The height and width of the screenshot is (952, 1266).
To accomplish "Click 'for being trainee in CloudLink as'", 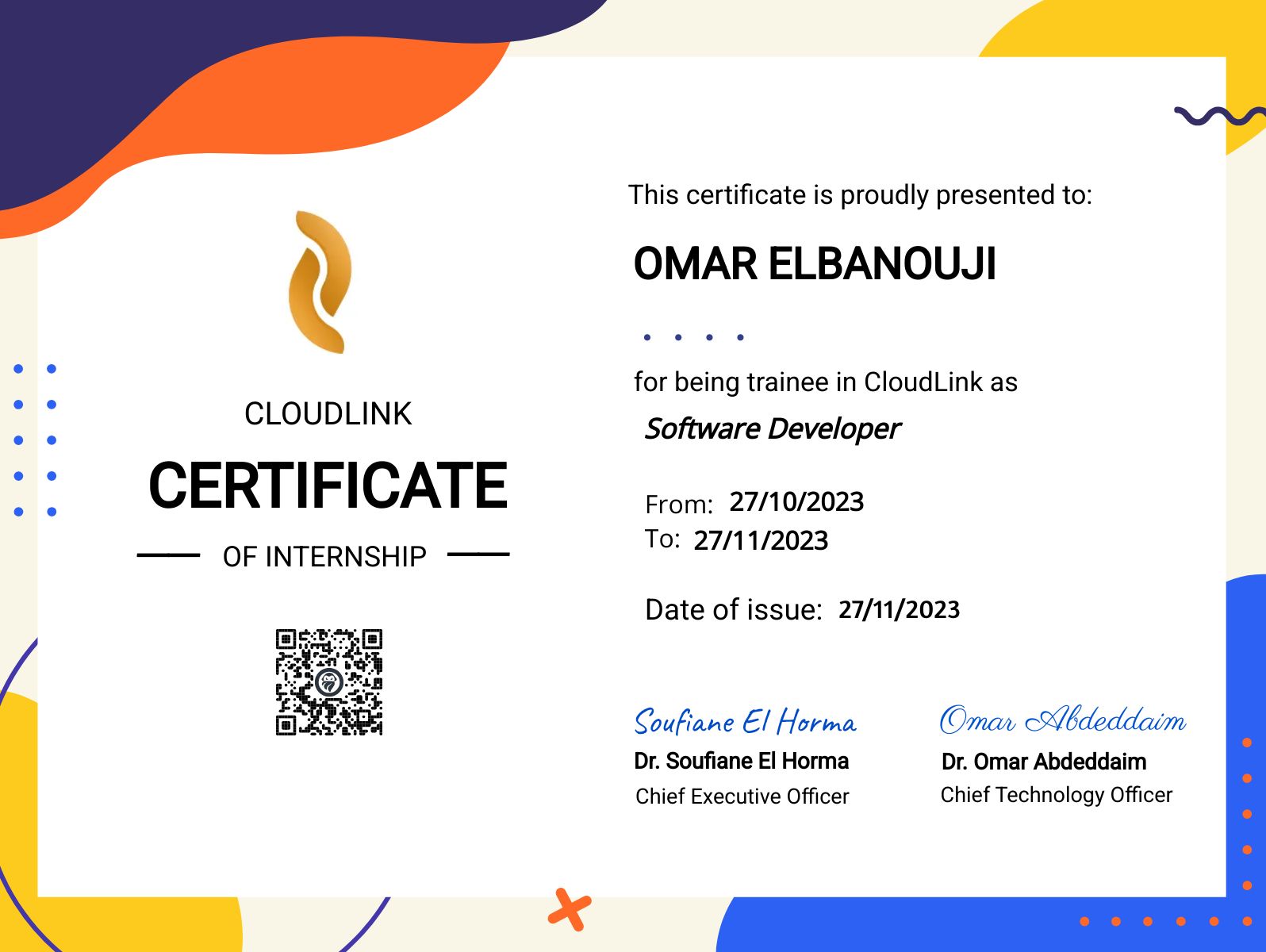I will point(825,382).
